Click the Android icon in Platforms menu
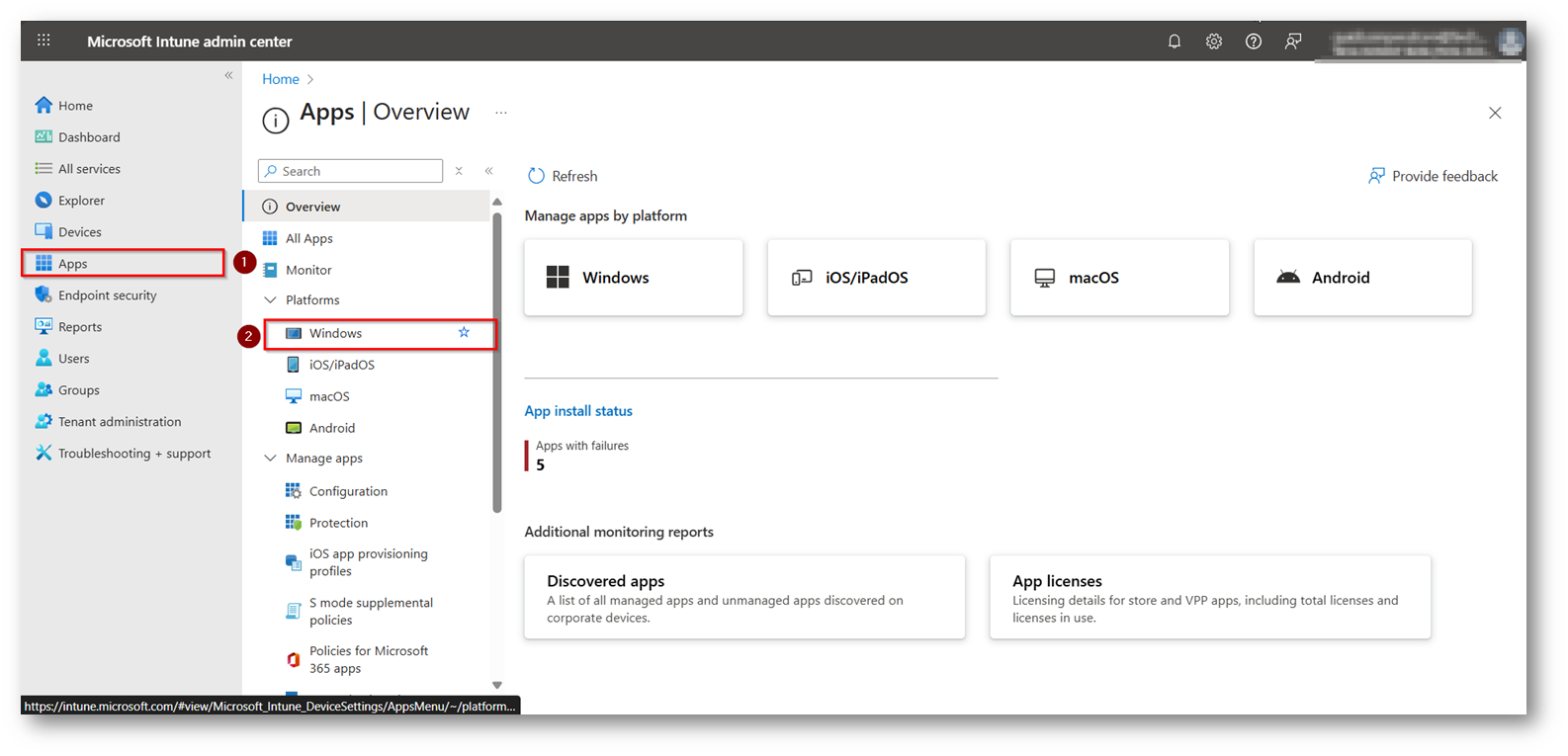The image size is (1568, 756). (x=294, y=428)
